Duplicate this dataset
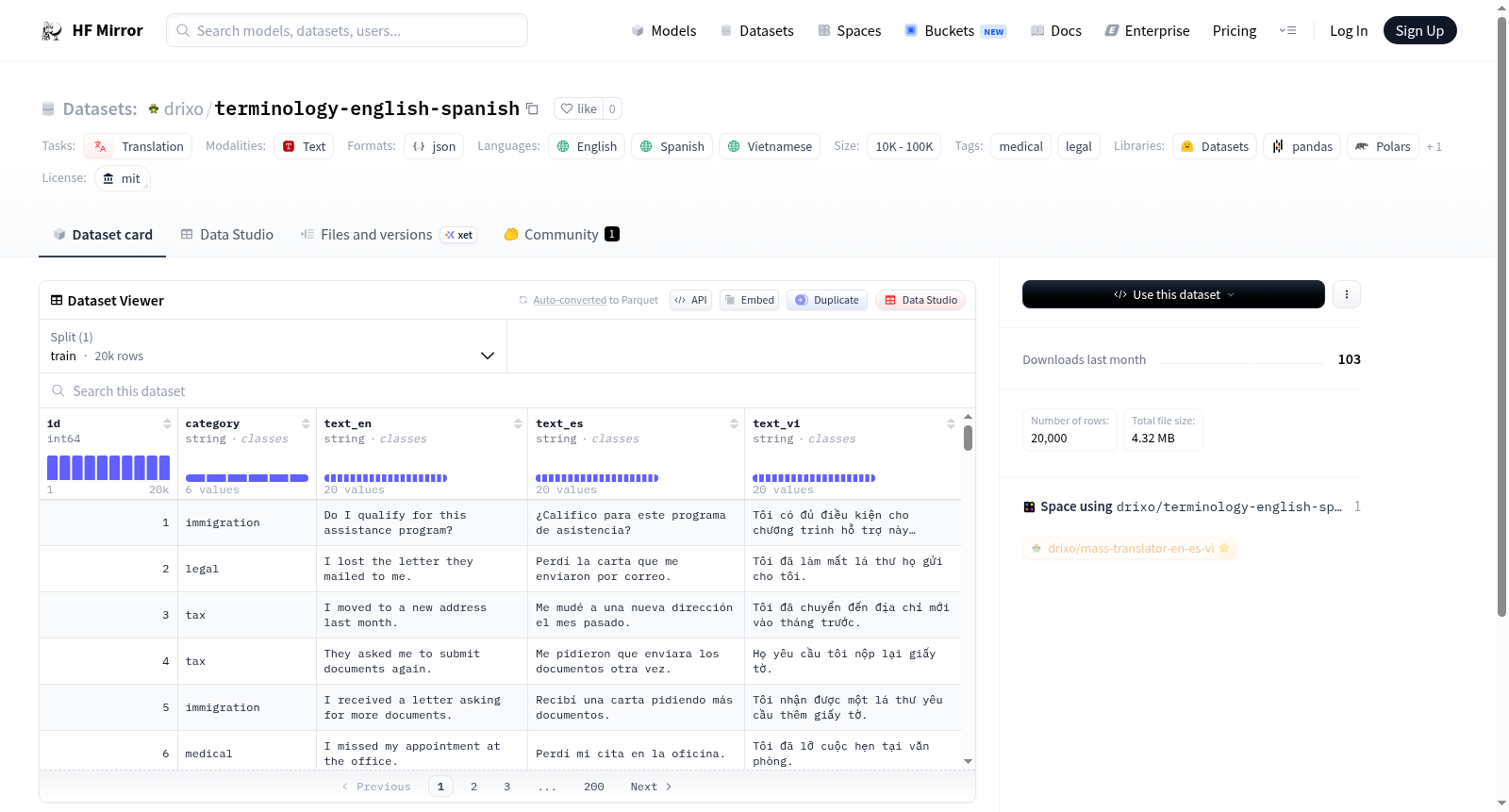The height and width of the screenshot is (812, 1509). (827, 300)
